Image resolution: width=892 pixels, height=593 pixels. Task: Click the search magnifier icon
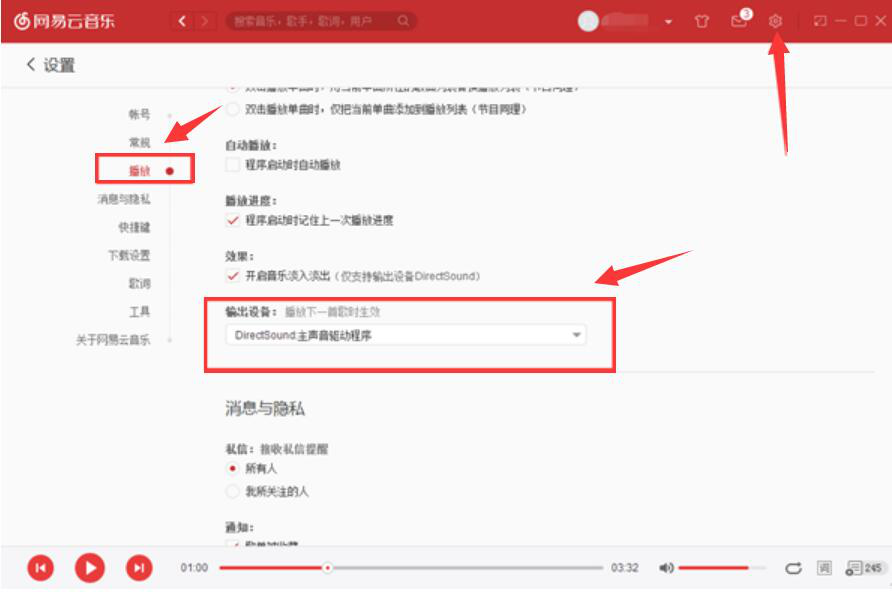click(403, 21)
